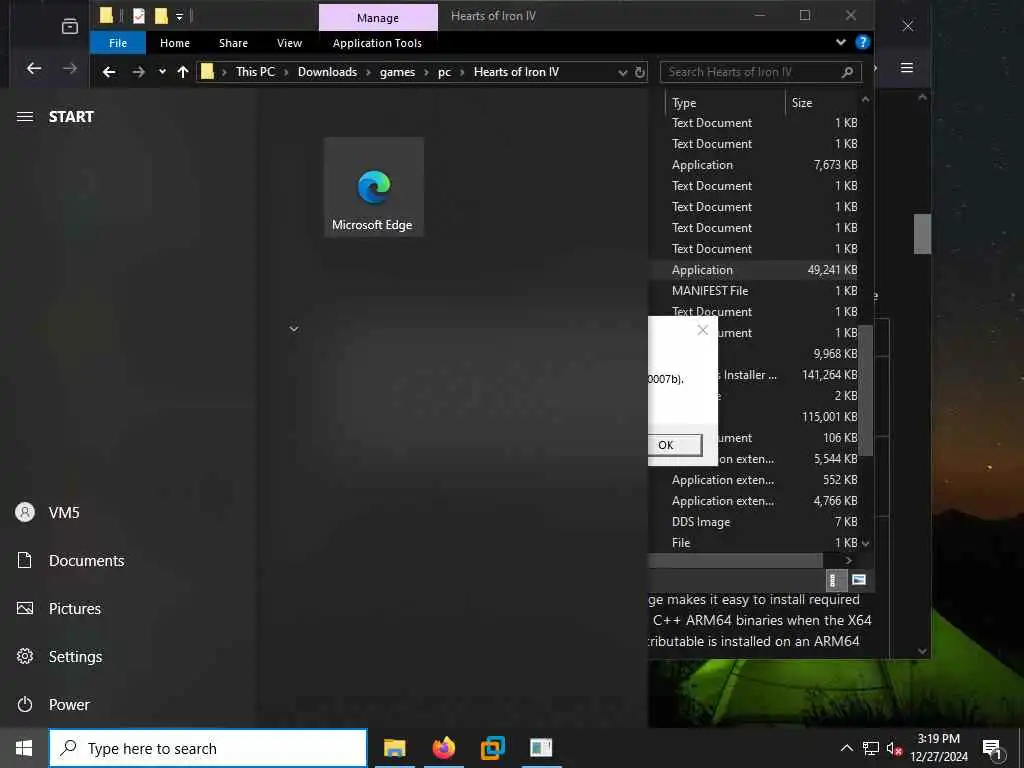Open the Customize Quick Access Toolbar dropdown
1024x768 pixels.
pos(179,16)
